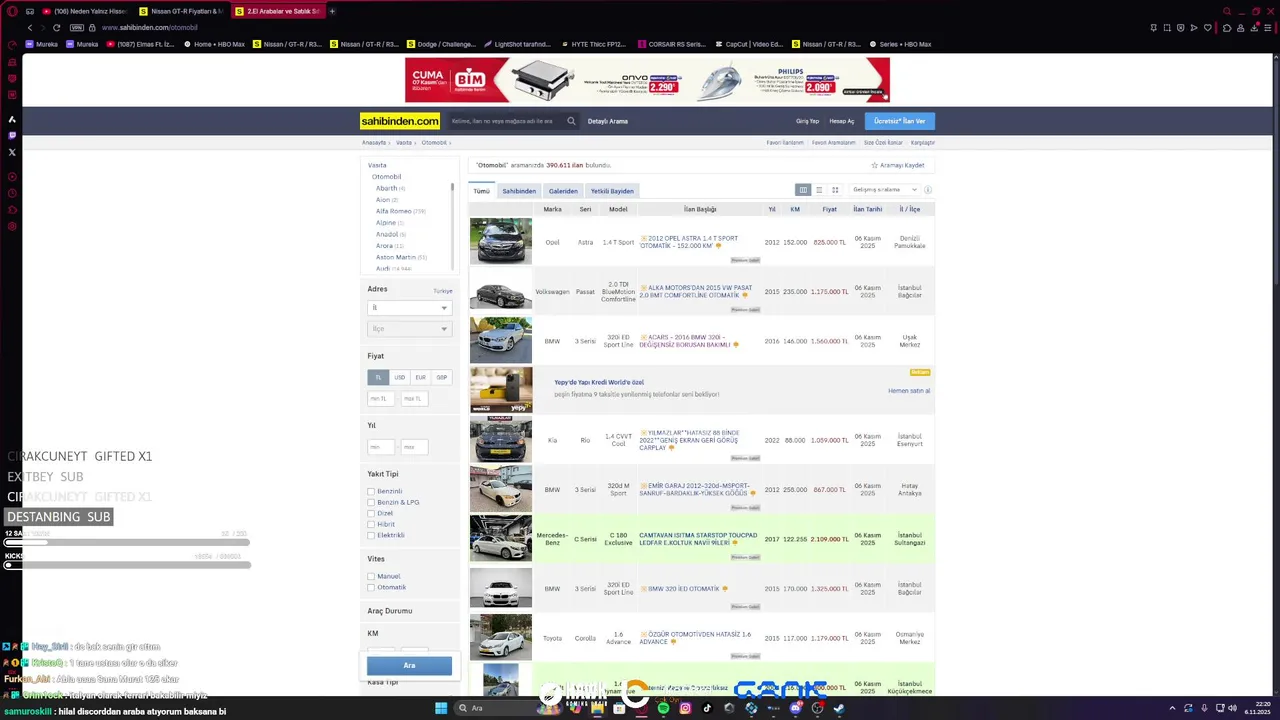This screenshot has width=1280, height=720.
Task: Expand the Araç Durumu filter section
Action: pos(390,611)
